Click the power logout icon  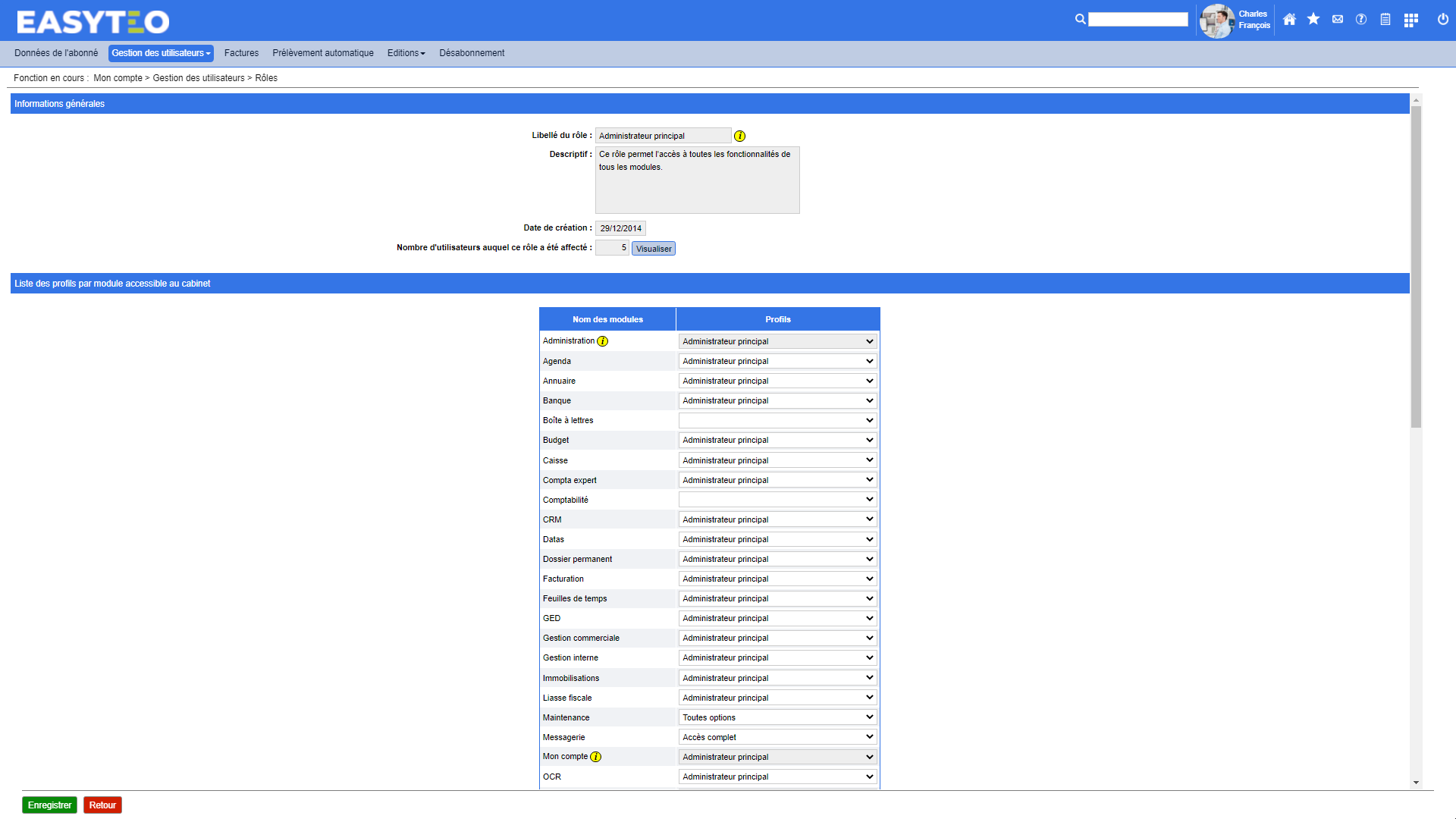pos(1443,20)
